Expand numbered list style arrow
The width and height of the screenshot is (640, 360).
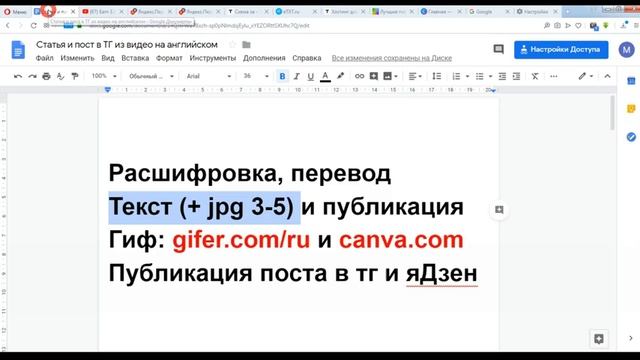coord(467,76)
